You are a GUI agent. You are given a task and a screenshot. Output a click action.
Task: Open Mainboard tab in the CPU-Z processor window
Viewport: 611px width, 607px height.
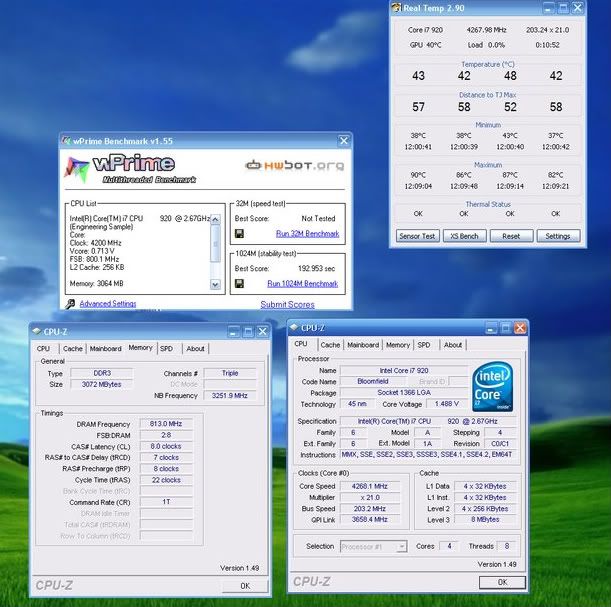(363, 345)
